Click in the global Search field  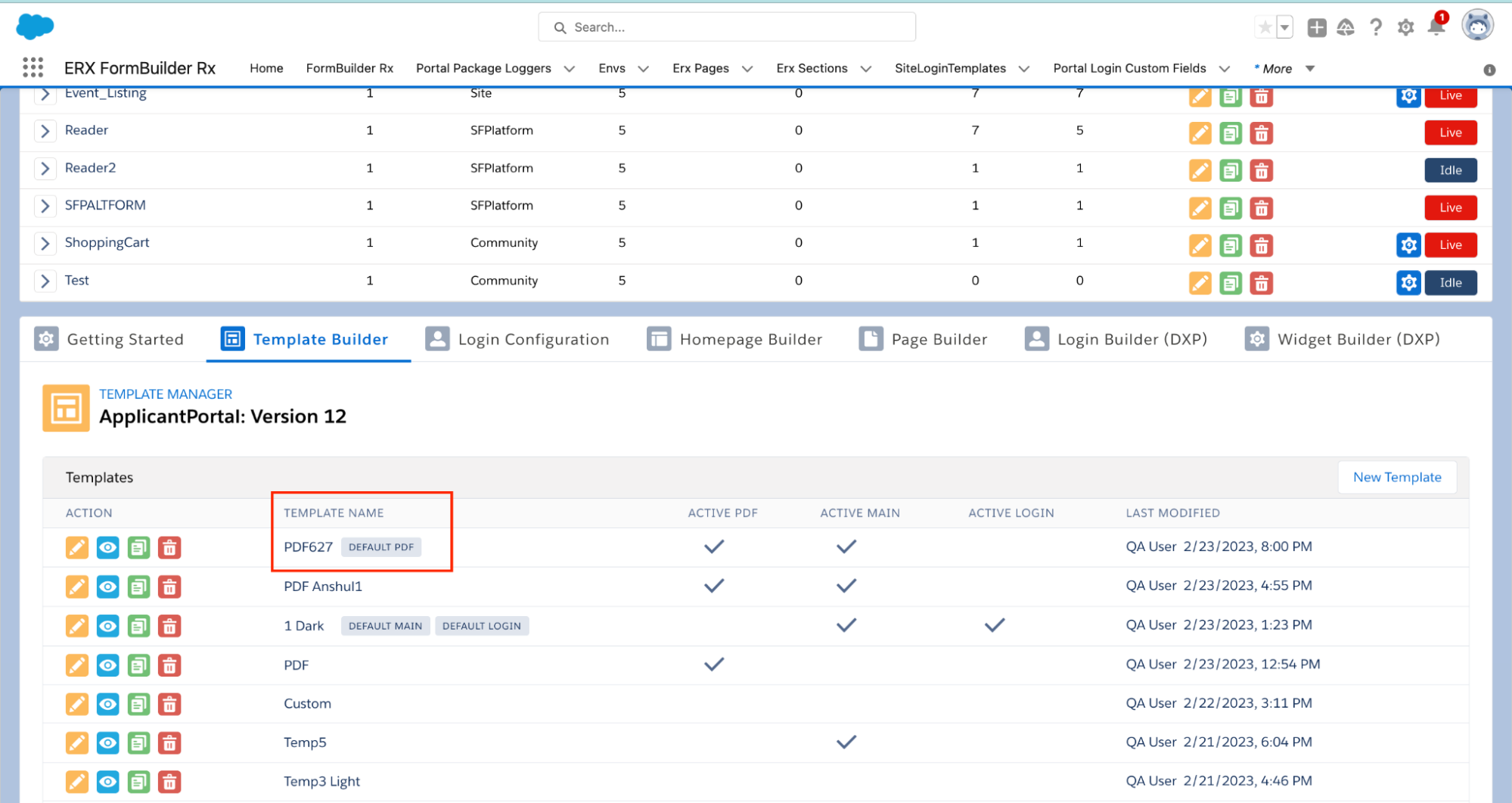726,27
